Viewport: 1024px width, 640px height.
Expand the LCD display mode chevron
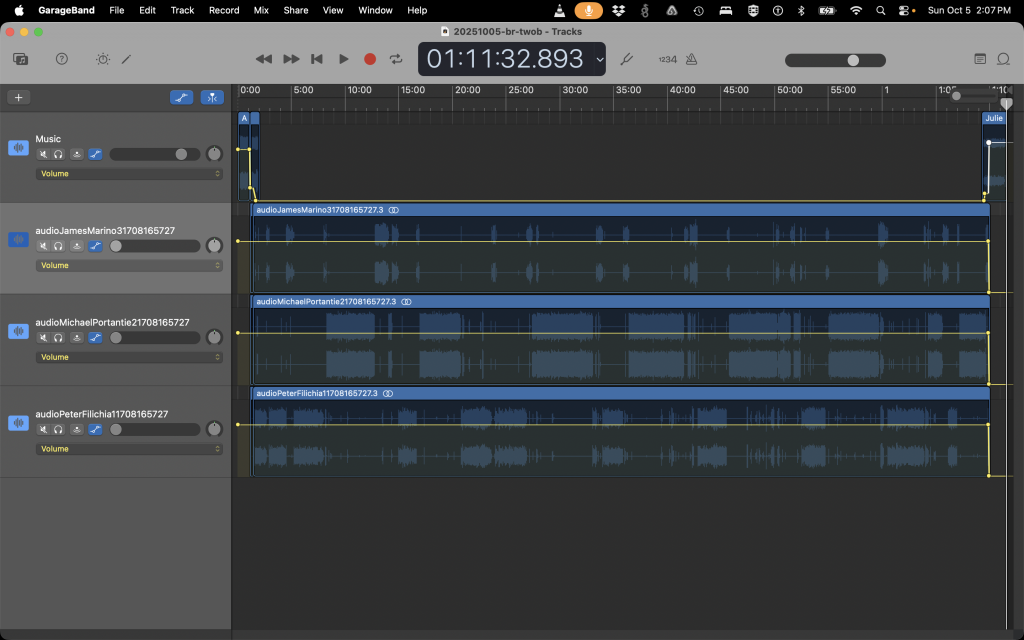[600, 59]
